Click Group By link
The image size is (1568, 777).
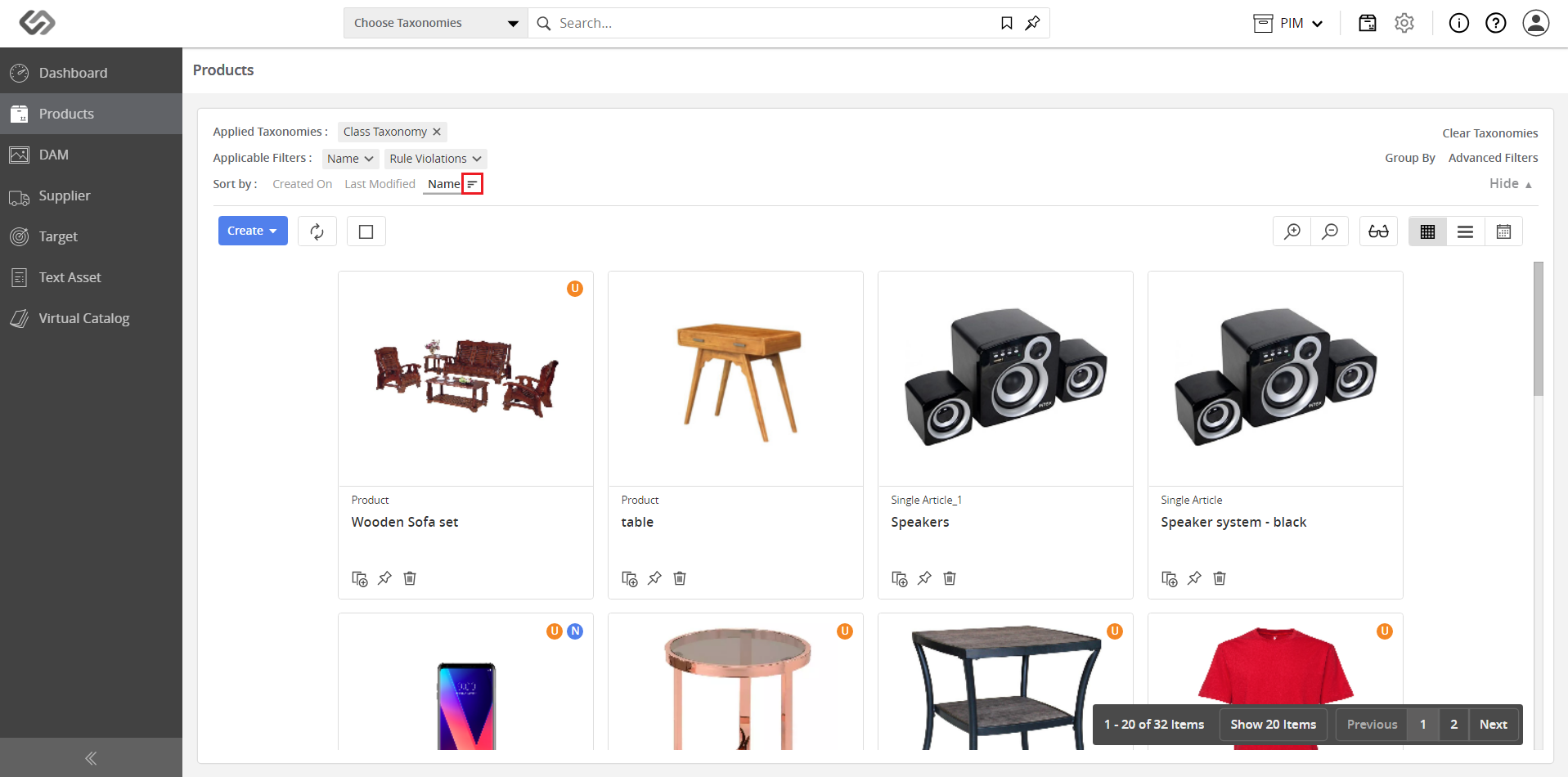[x=1409, y=158]
